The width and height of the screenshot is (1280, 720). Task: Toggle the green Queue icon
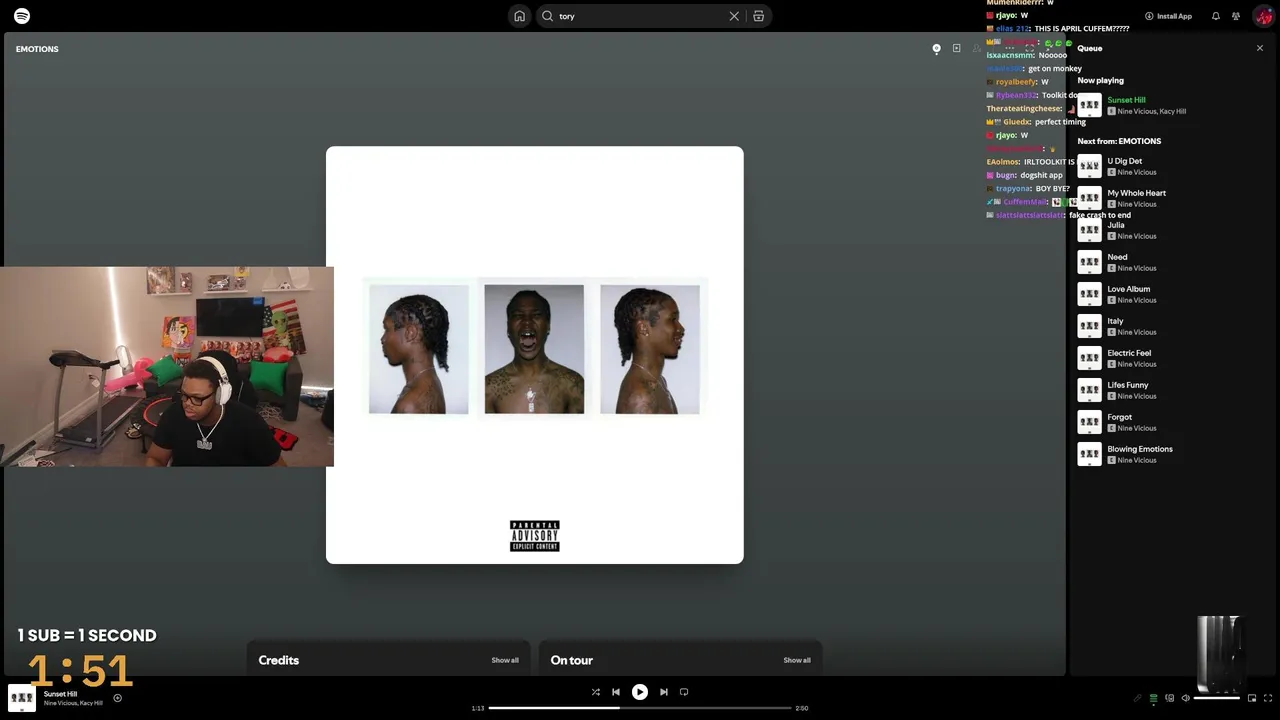pyautogui.click(x=1153, y=698)
